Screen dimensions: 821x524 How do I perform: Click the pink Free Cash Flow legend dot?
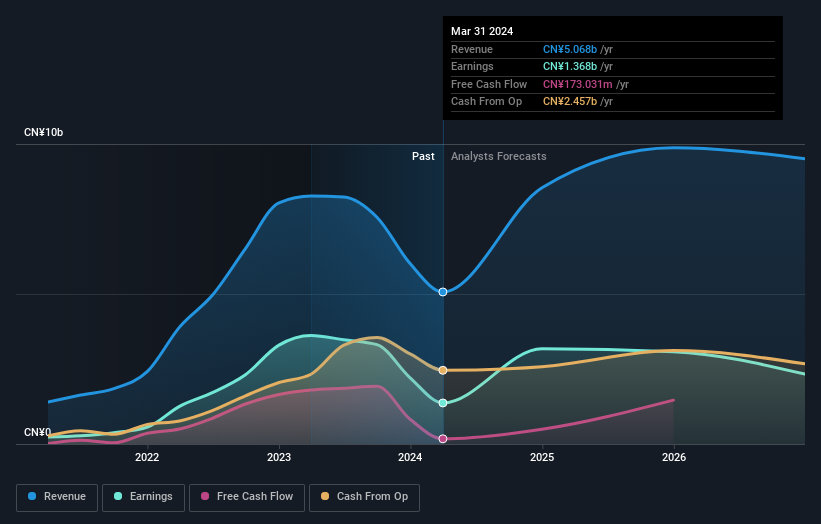click(x=205, y=496)
